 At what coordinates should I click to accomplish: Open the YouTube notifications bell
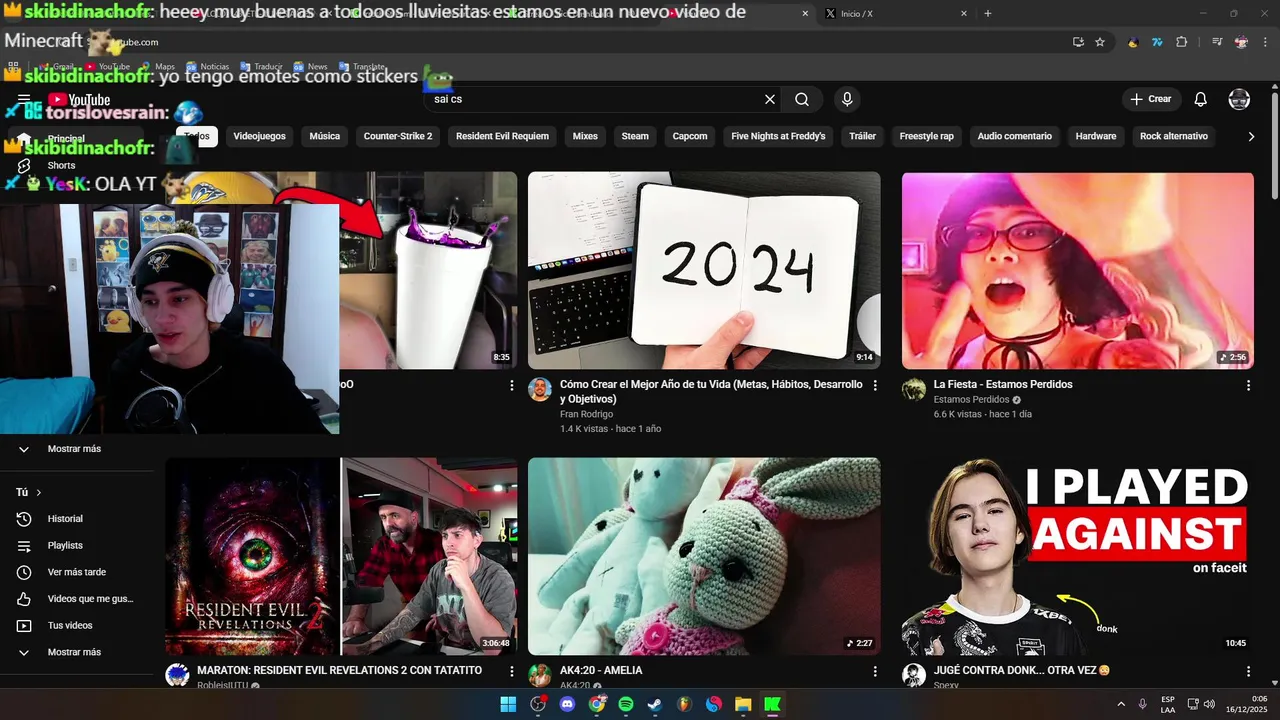1201,99
